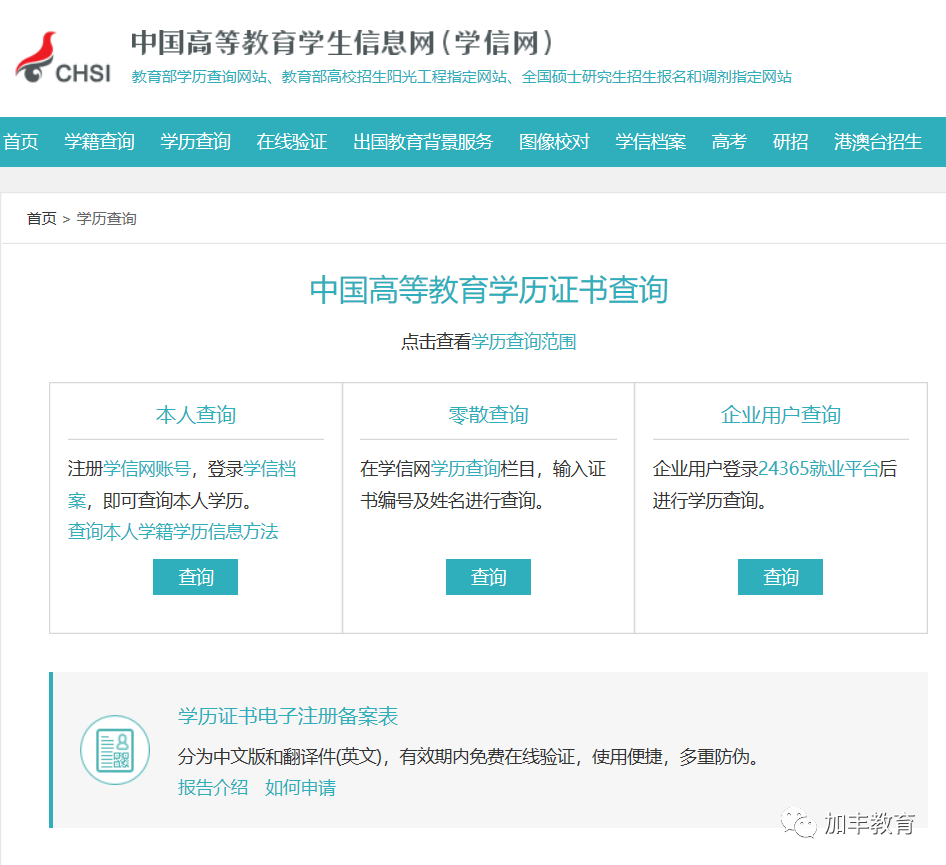Select 学历查询 in the navigation bar
The width and height of the screenshot is (946, 865).
point(194,142)
